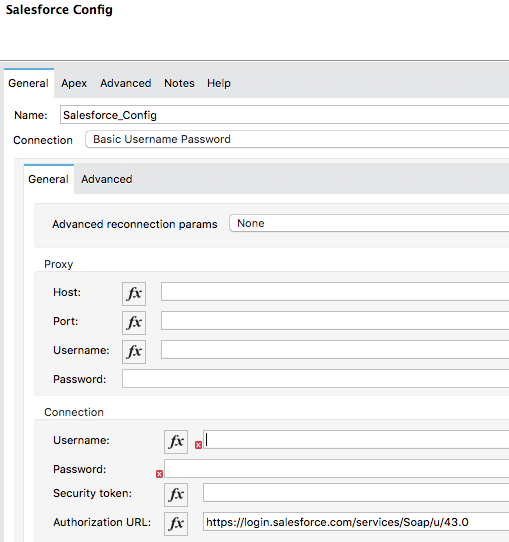
Task: Open the Help tab
Action: (219, 83)
